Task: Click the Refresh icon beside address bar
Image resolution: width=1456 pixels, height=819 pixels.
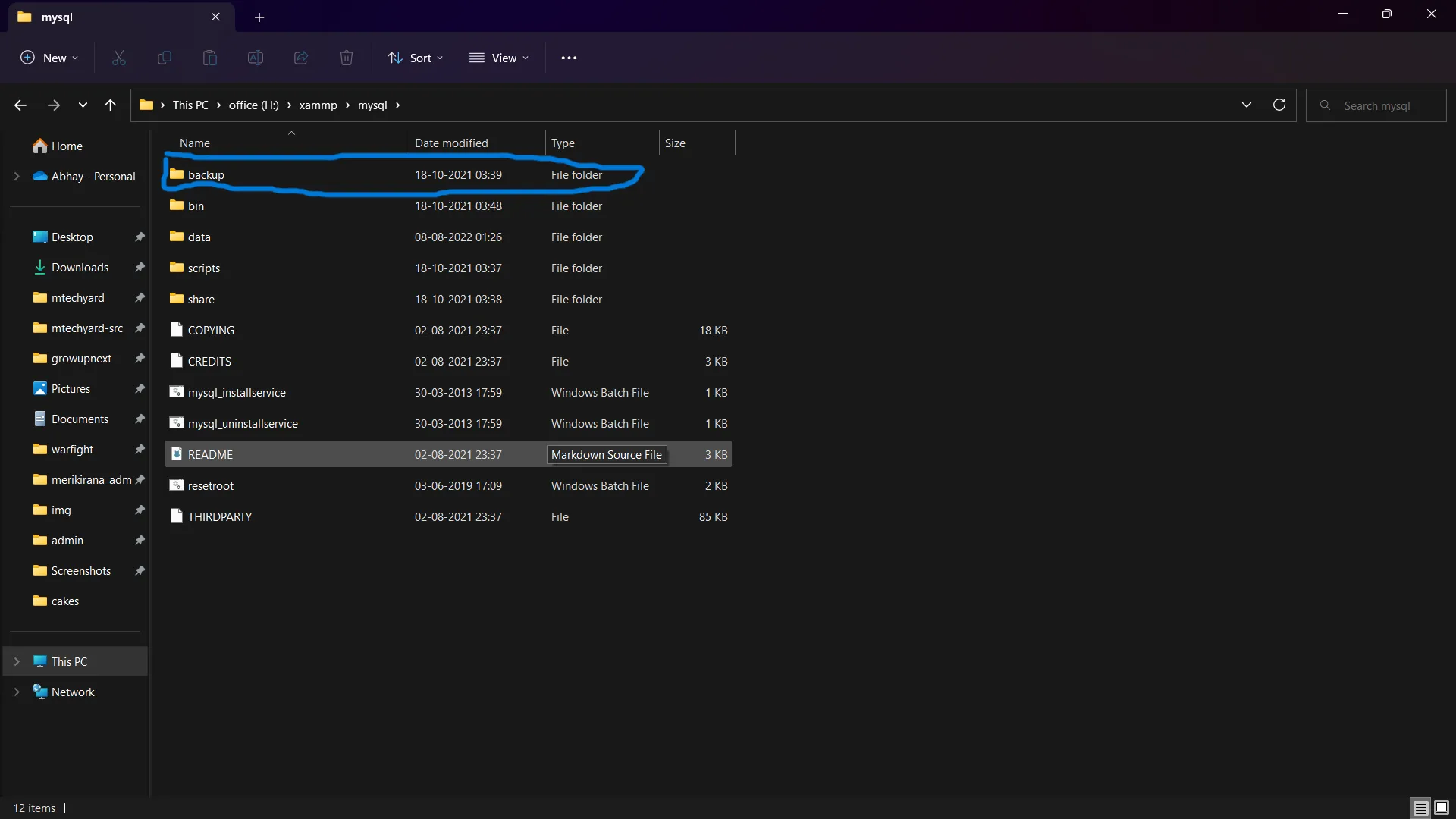Action: point(1279,105)
